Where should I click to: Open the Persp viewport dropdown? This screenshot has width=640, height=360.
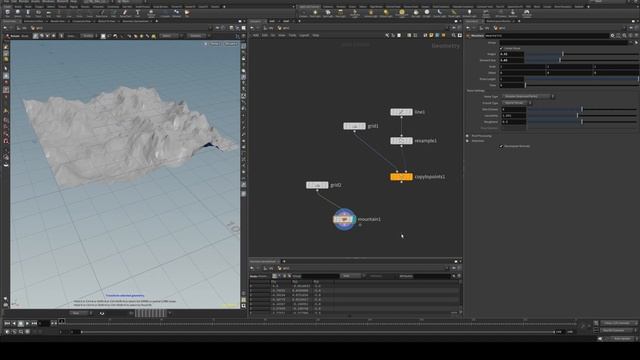pos(214,43)
